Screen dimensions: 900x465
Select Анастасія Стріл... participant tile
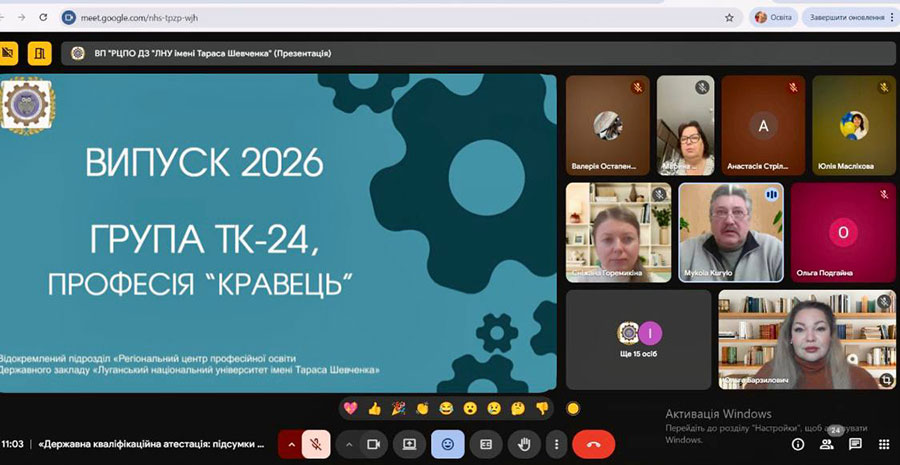(x=763, y=125)
